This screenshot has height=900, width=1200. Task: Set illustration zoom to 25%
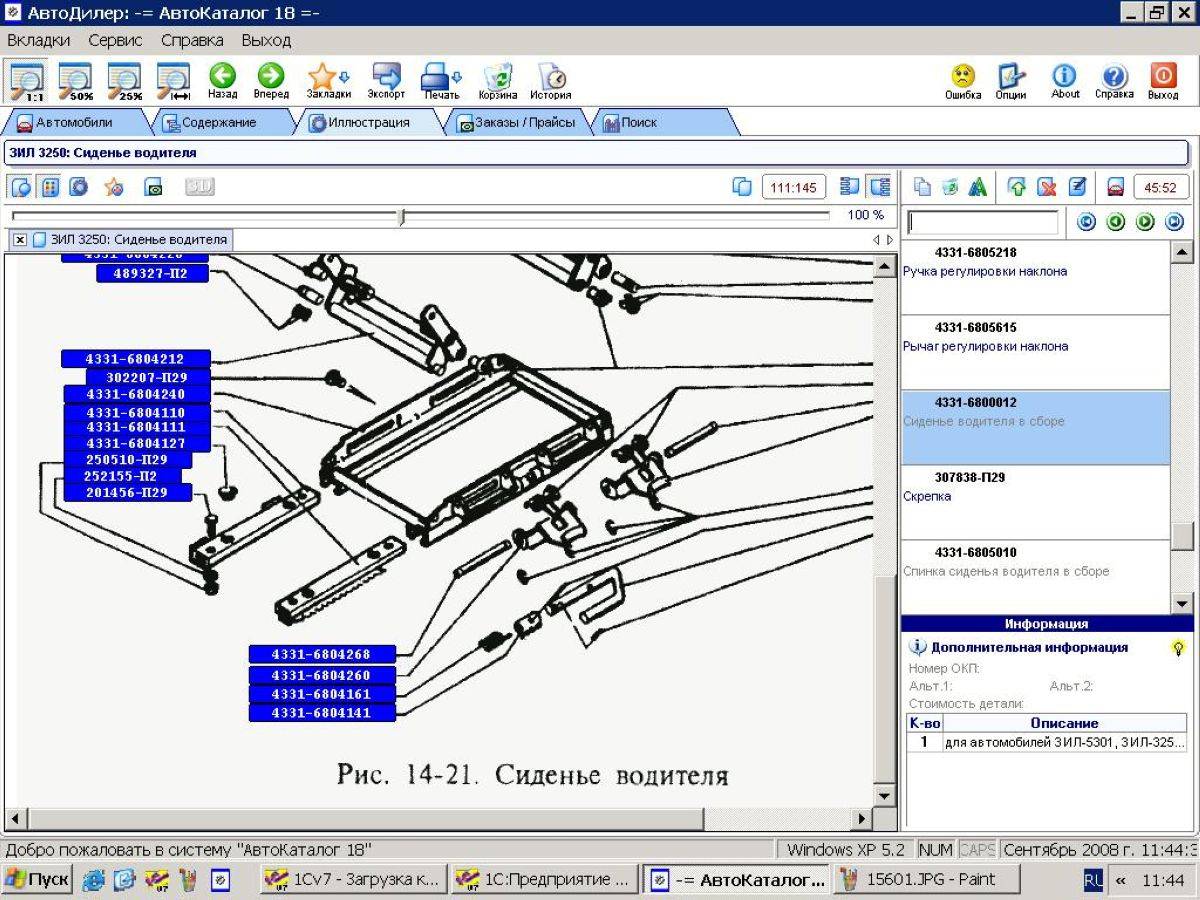[x=125, y=80]
